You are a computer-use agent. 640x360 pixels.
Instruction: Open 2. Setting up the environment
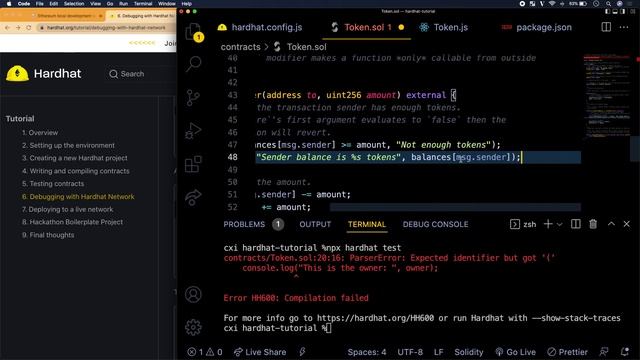tap(68, 145)
